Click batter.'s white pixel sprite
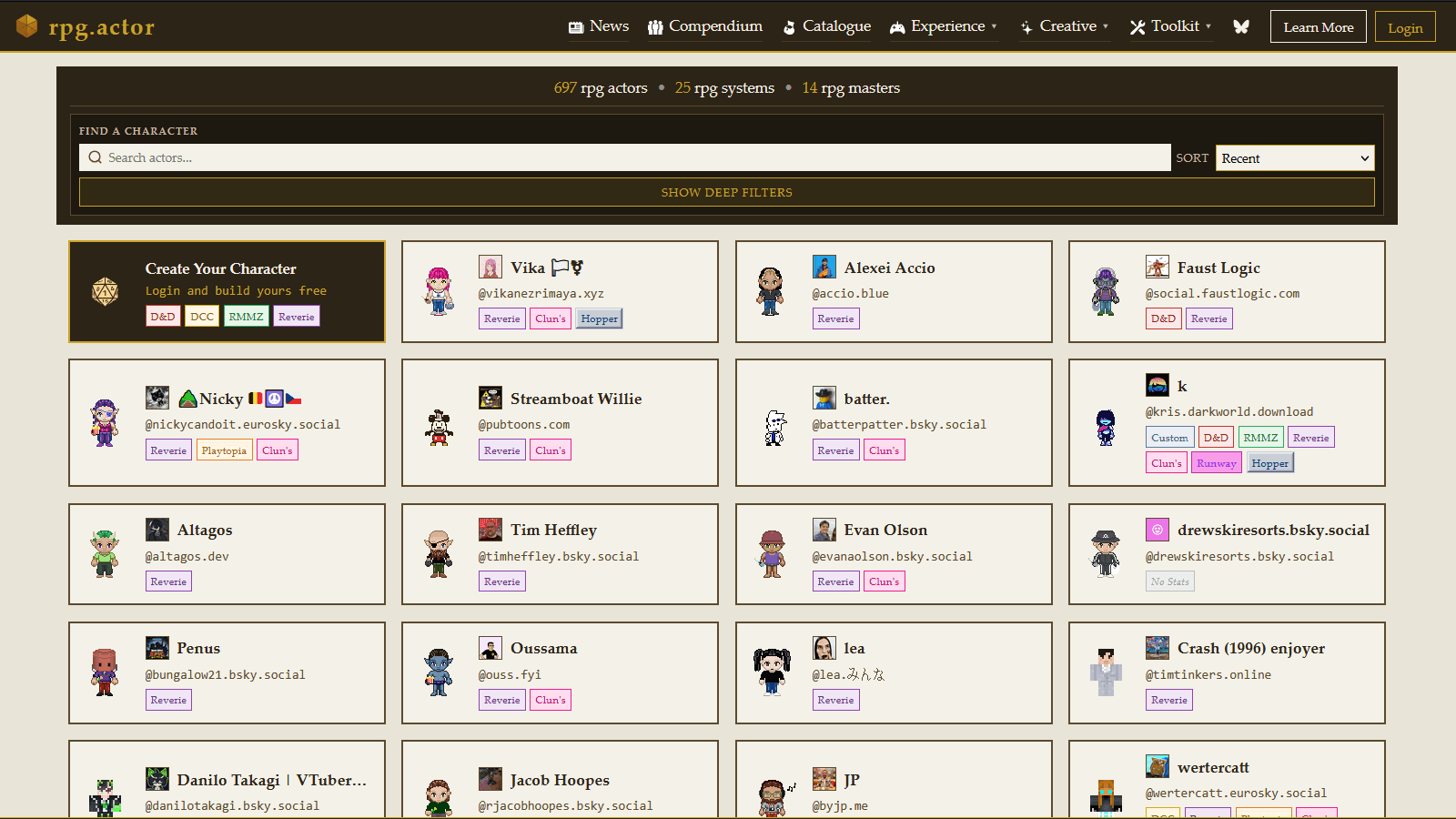This screenshot has width=1456, height=819. point(773,427)
